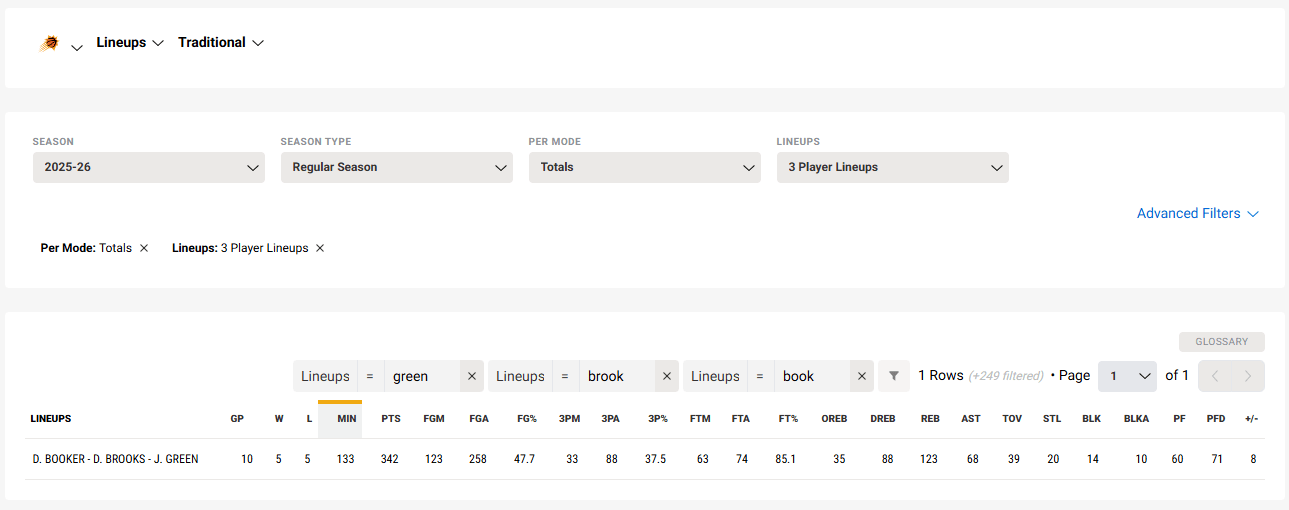
Task: Open the page number selector
Action: 1127,377
